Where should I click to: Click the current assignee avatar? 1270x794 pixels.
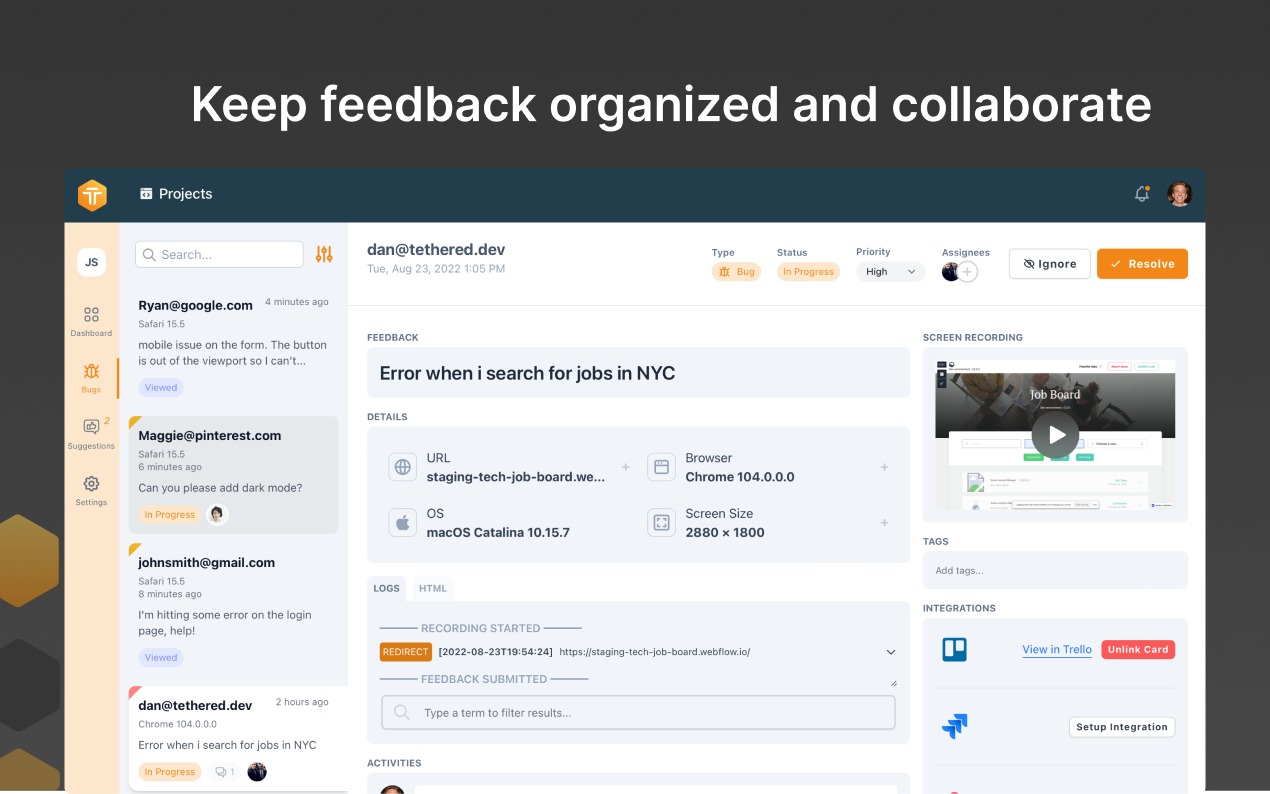[x=950, y=272]
